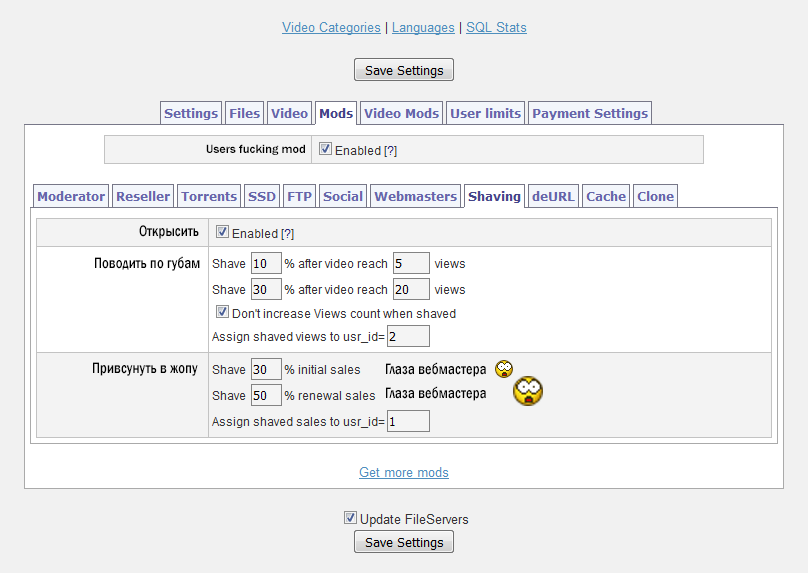
Task: Follow the Get more mods link
Action: click(x=404, y=472)
